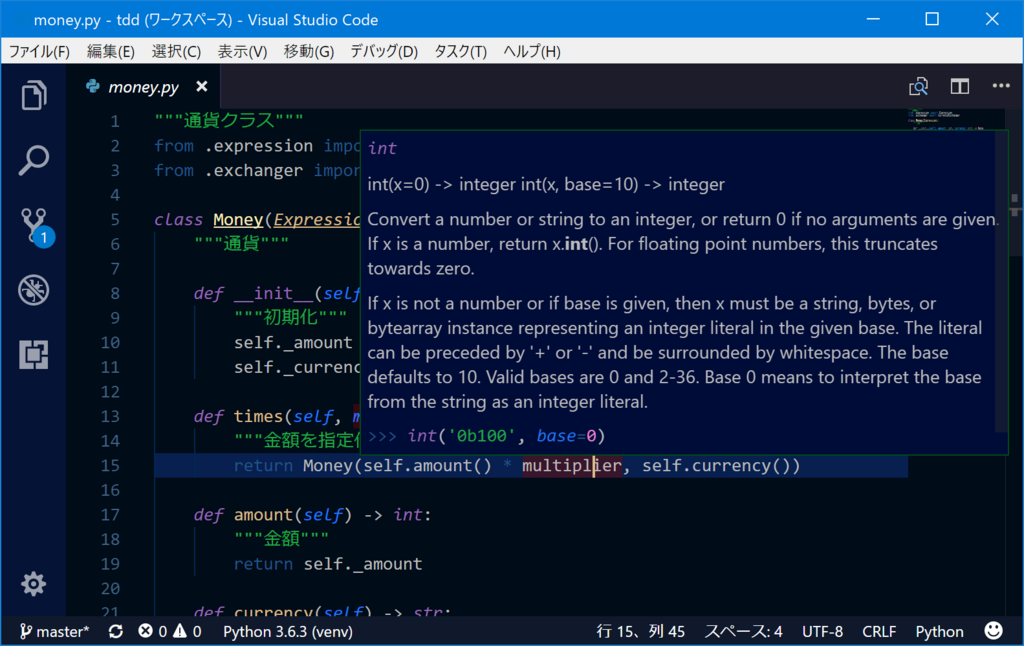Click .expression import on line 2
The height and width of the screenshot is (646, 1024).
click(x=259, y=146)
